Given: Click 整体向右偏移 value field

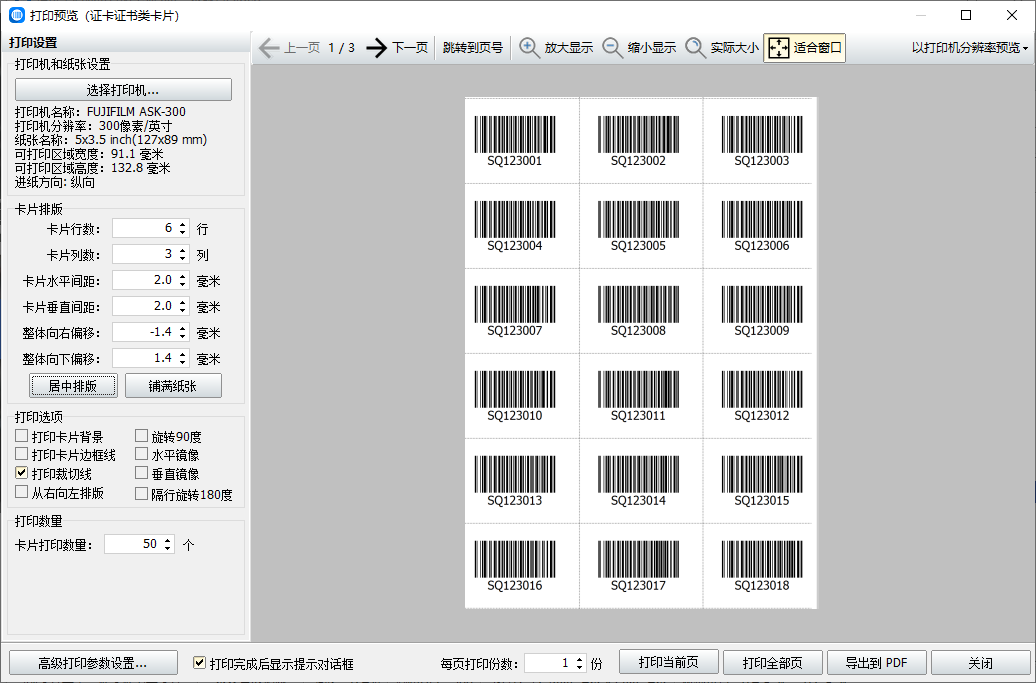Looking at the screenshot, I should pos(144,332).
